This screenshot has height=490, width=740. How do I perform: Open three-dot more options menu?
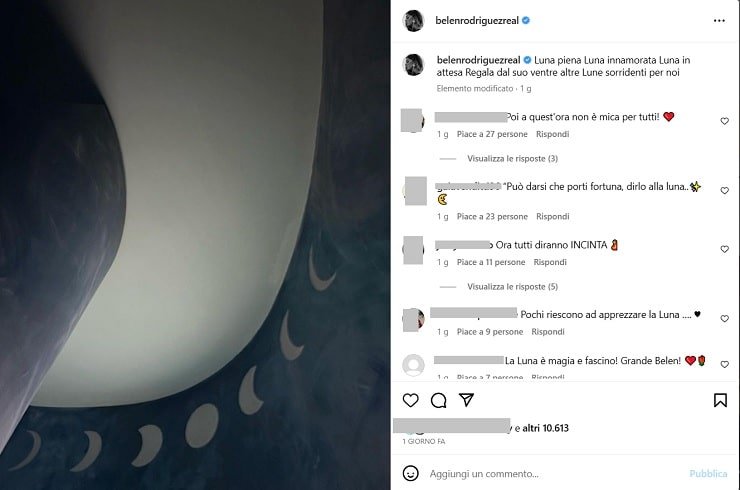[x=719, y=20]
